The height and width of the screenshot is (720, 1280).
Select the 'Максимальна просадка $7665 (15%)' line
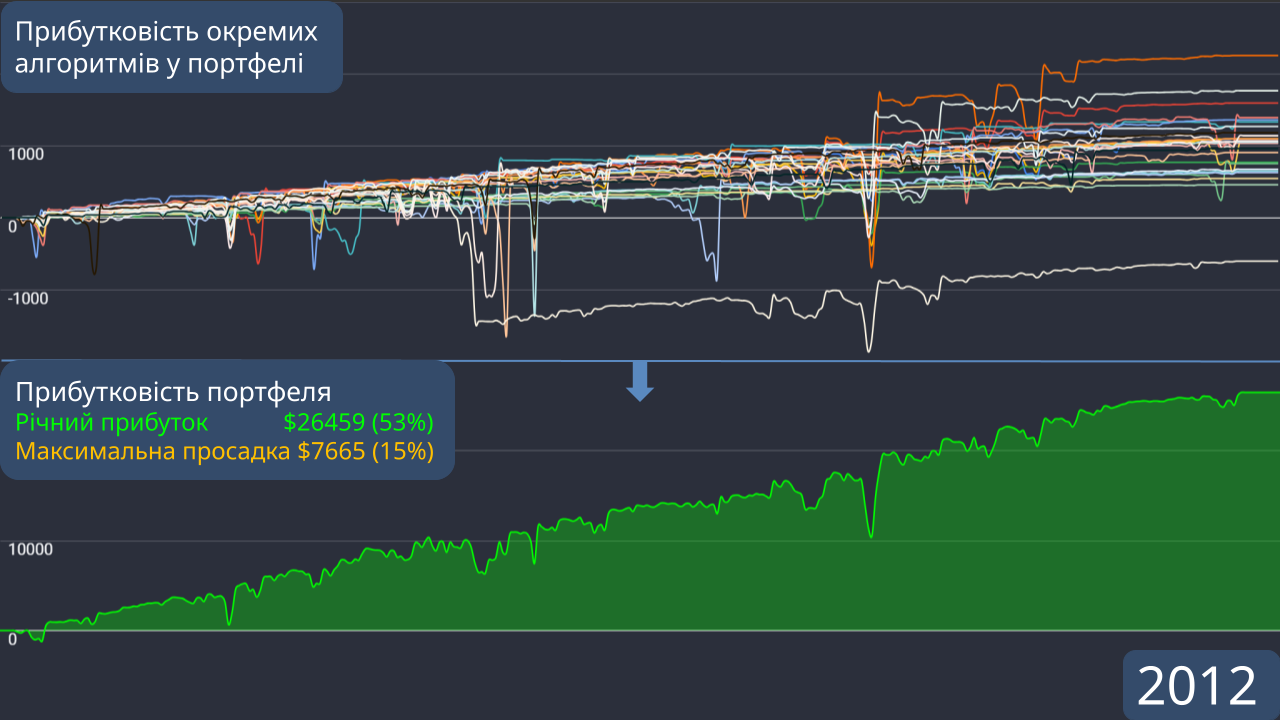[x=225, y=451]
